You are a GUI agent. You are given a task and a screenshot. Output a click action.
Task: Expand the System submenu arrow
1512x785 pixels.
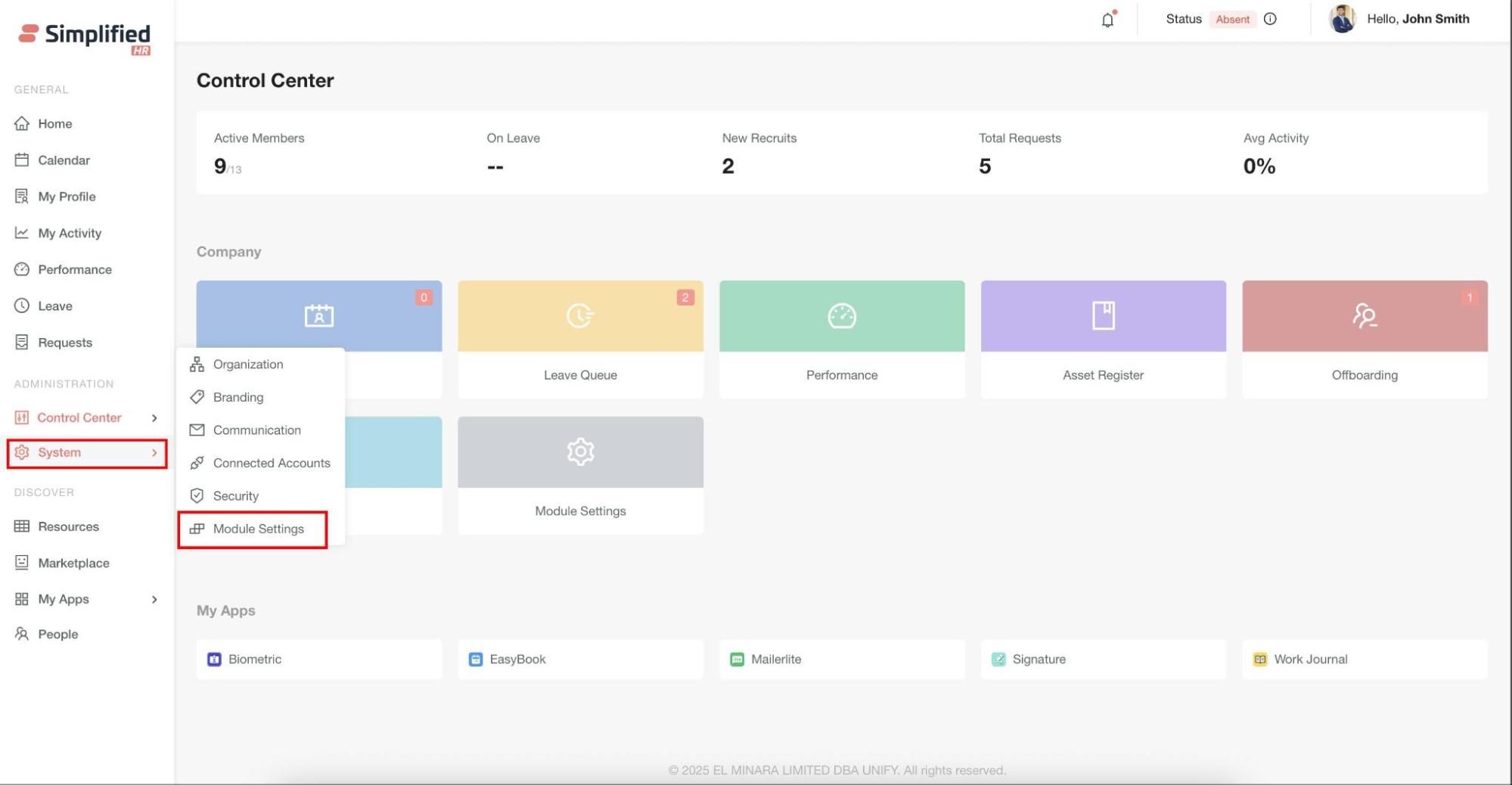(x=154, y=453)
